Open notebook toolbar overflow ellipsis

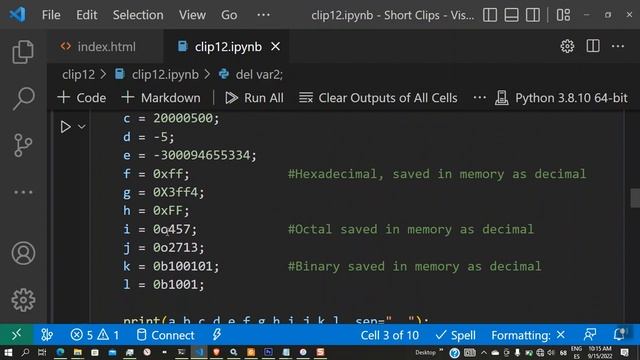pos(480,98)
